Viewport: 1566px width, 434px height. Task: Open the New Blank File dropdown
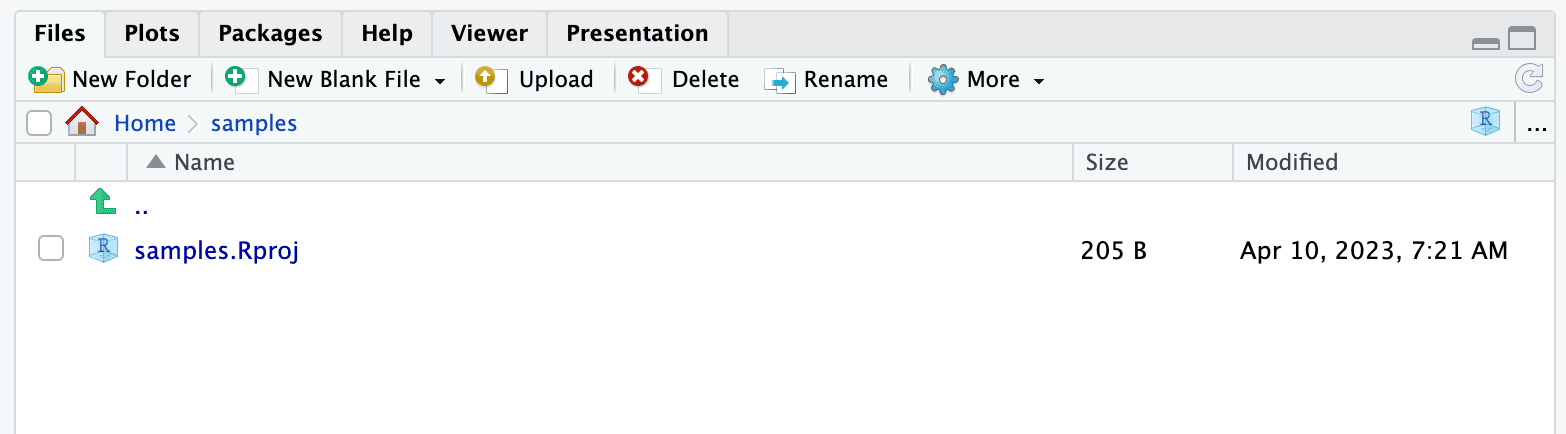click(439, 80)
